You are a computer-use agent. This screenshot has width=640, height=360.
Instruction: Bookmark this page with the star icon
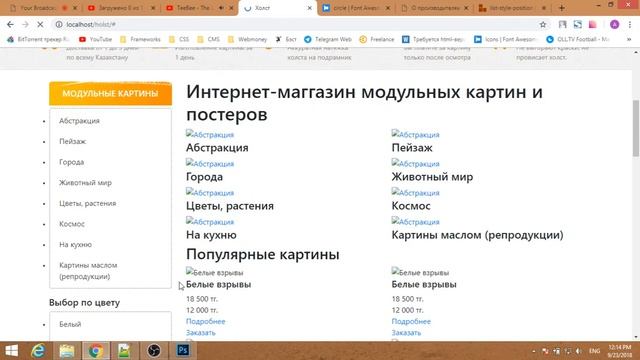tap(542, 24)
